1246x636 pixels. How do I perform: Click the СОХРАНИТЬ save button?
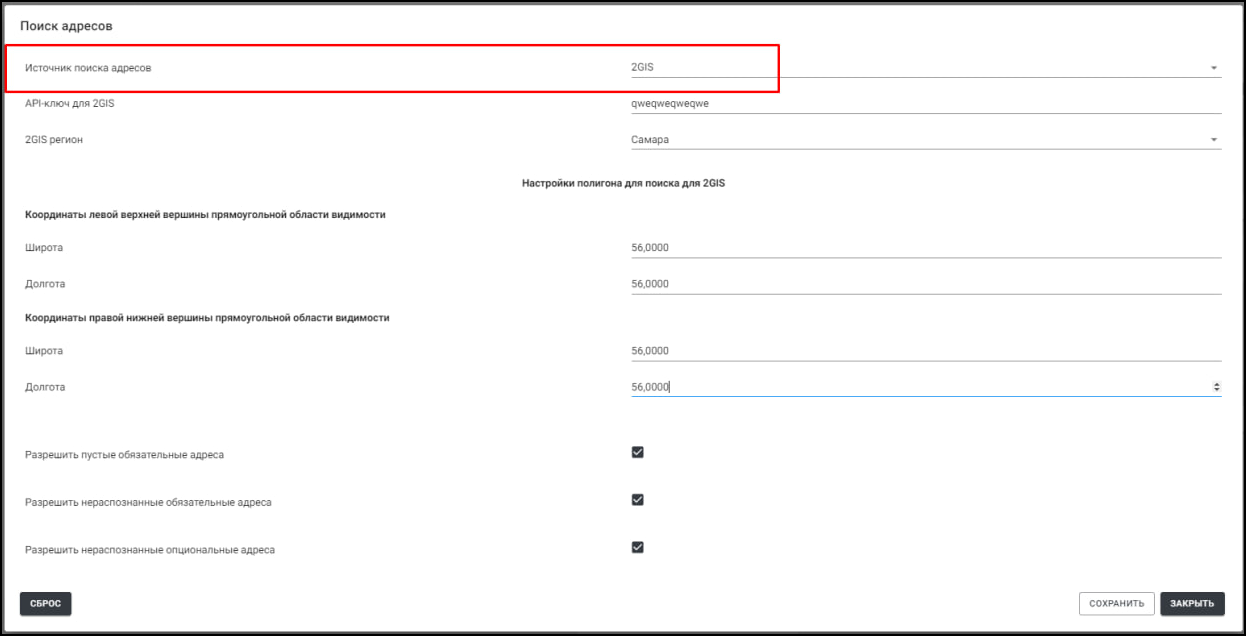[x=1116, y=604]
